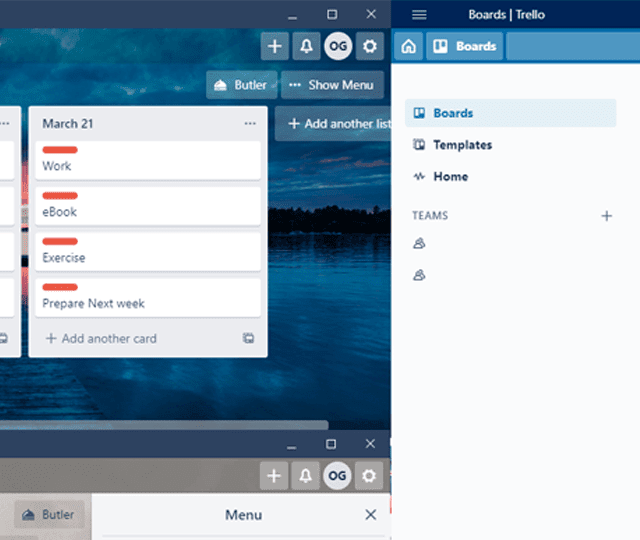Open settings gear in top board window
Image resolution: width=640 pixels, height=540 pixels.
370,46
